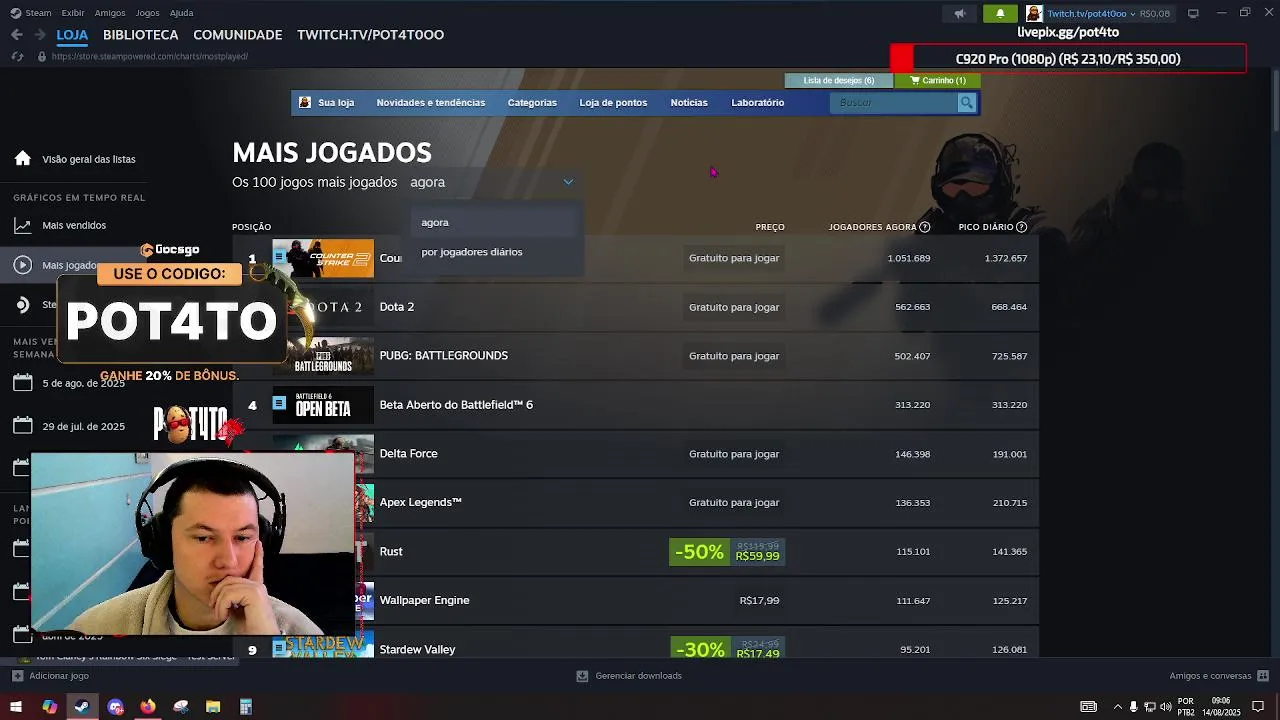Go forward with the Steam forward arrow
Viewport: 1280px width, 720px height.
tap(40, 34)
